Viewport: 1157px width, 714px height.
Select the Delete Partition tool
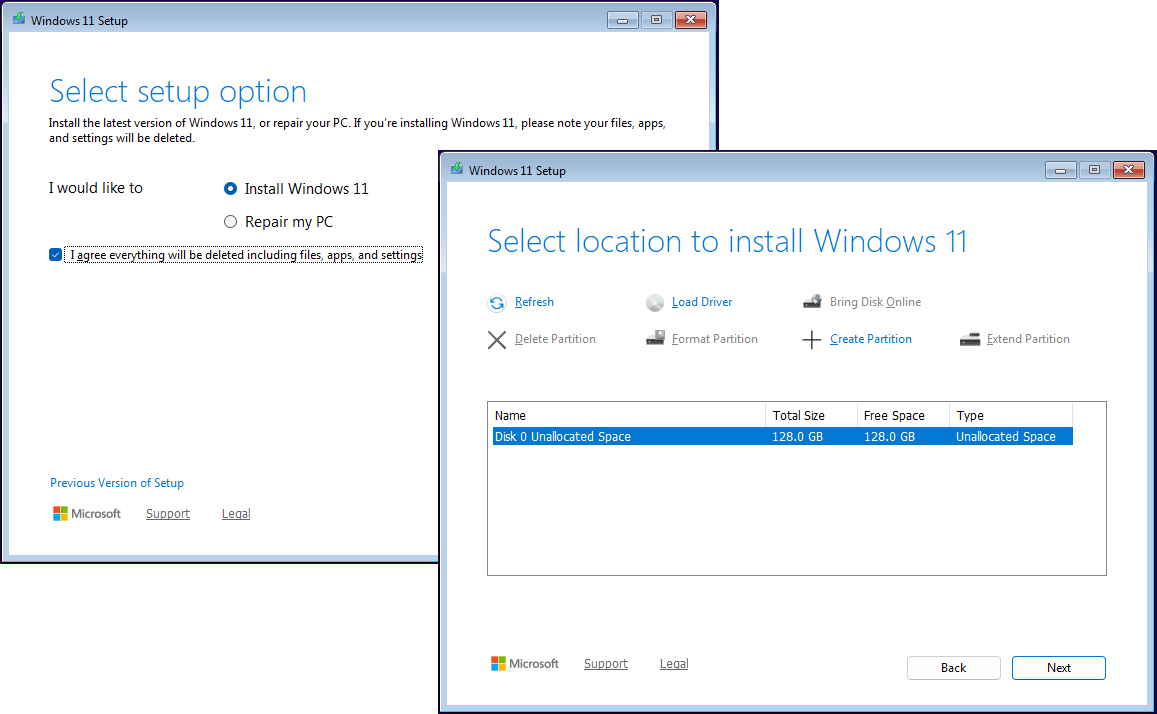click(x=497, y=339)
